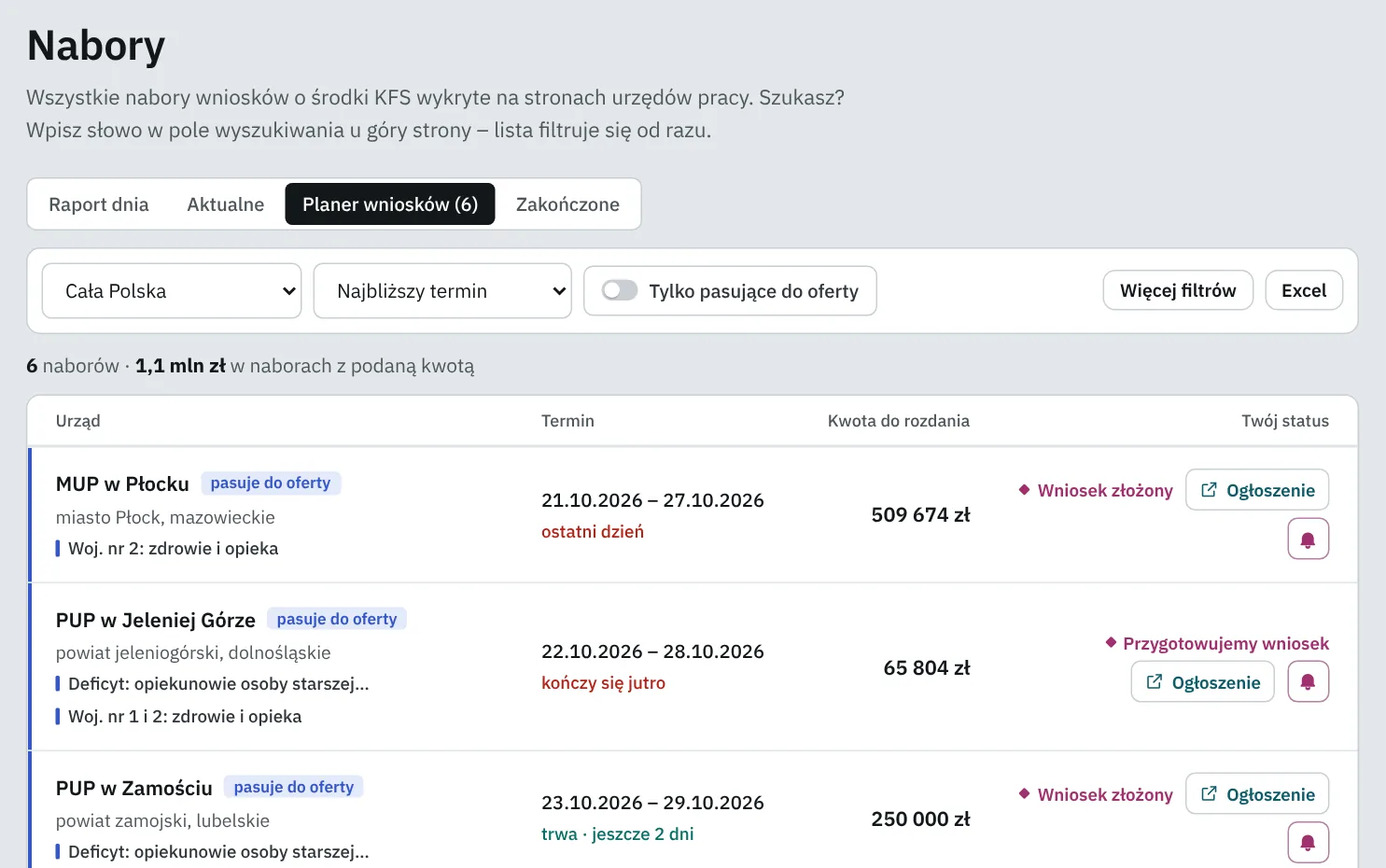This screenshot has width=1386, height=868.
Task: Click the PUP w Jeleniej Górze office name
Action: pos(156,620)
